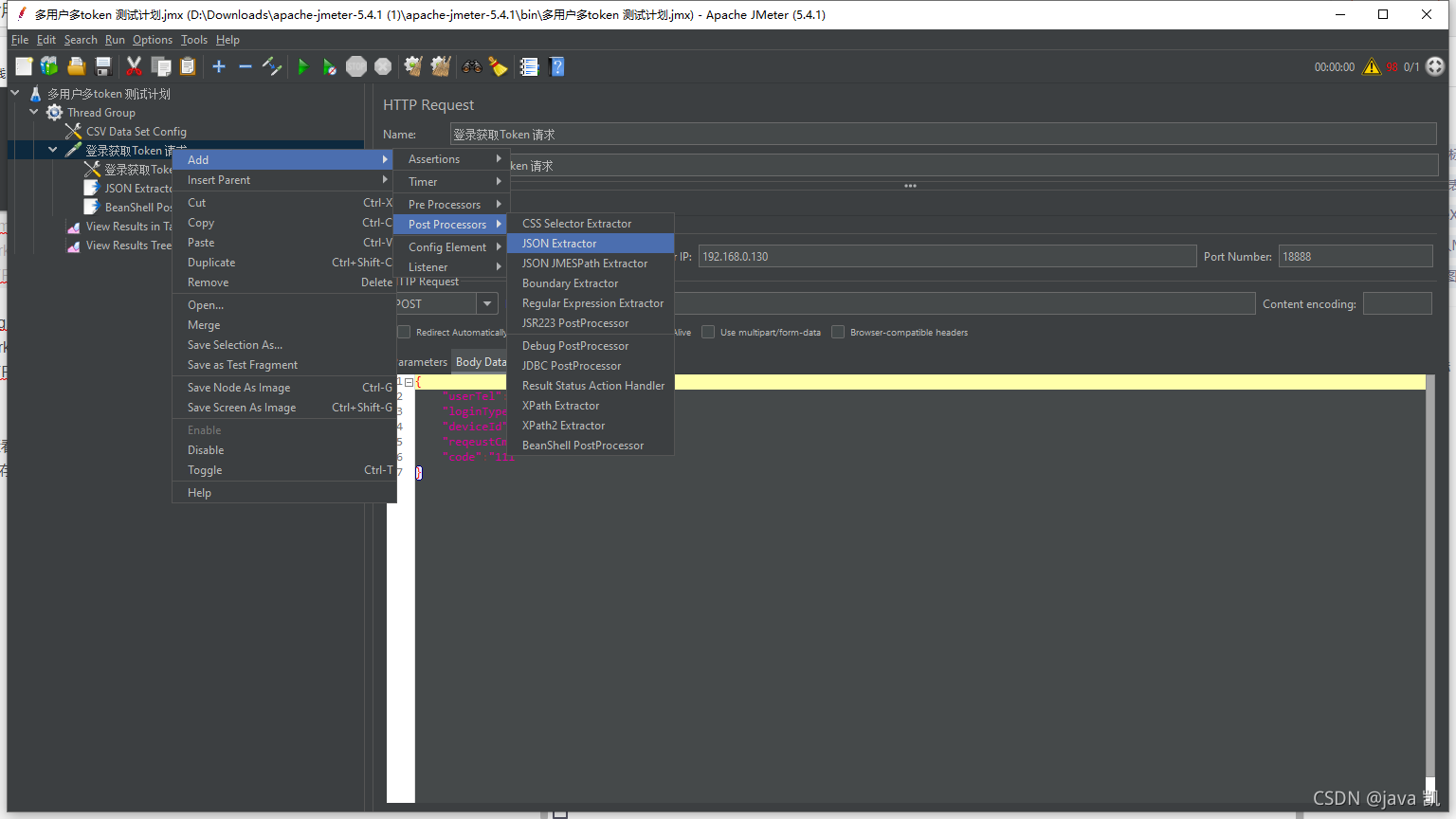Click the Content encoding field

click(x=1397, y=304)
